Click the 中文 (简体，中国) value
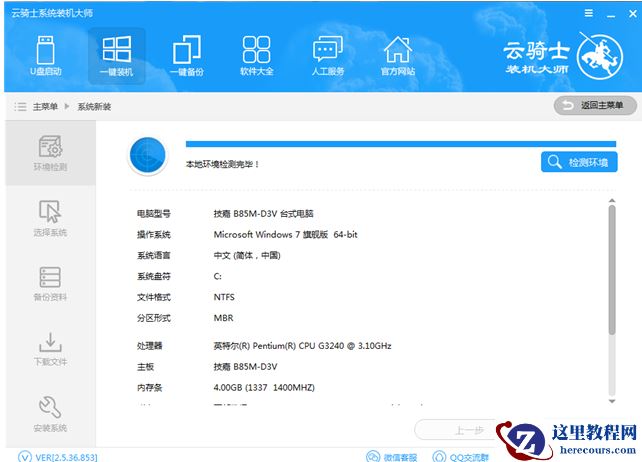 coord(247,256)
